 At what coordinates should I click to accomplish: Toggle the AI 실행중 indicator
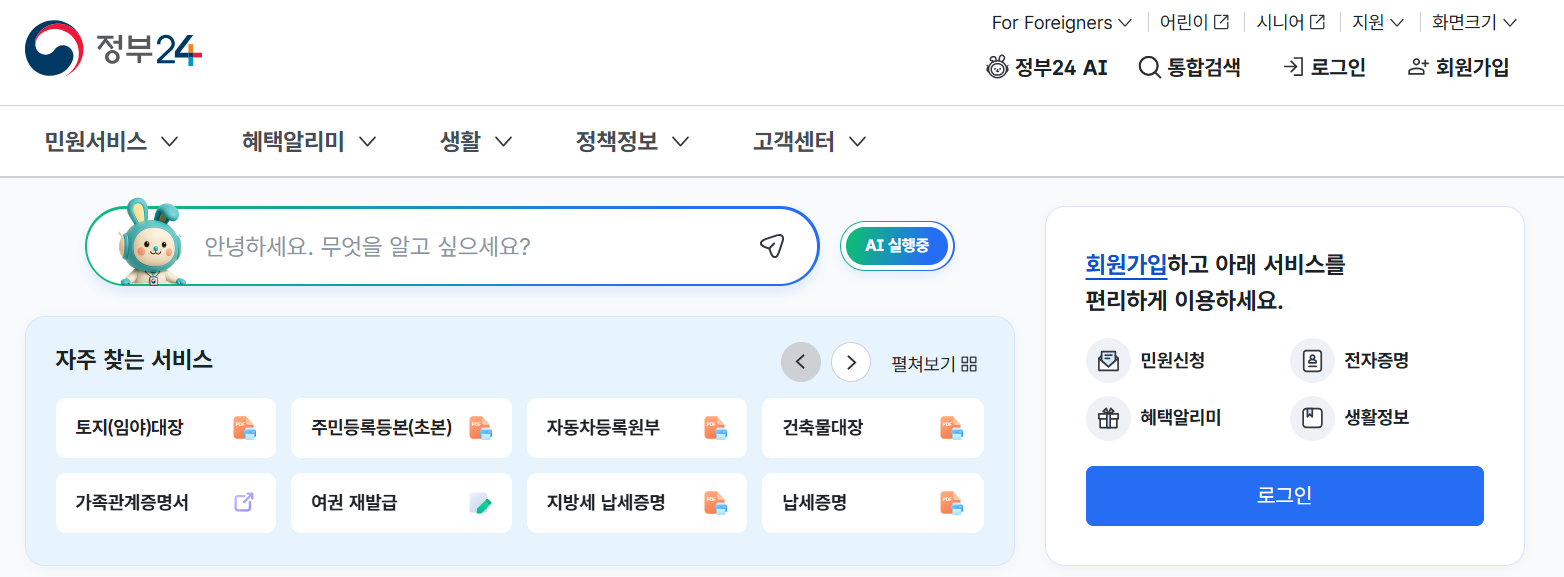pyautogui.click(x=896, y=245)
